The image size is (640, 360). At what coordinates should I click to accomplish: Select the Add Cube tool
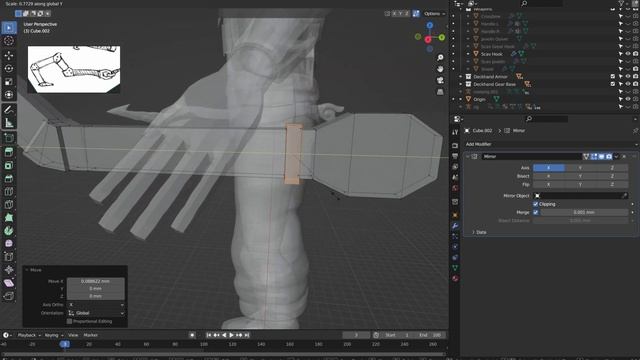pos(9,138)
